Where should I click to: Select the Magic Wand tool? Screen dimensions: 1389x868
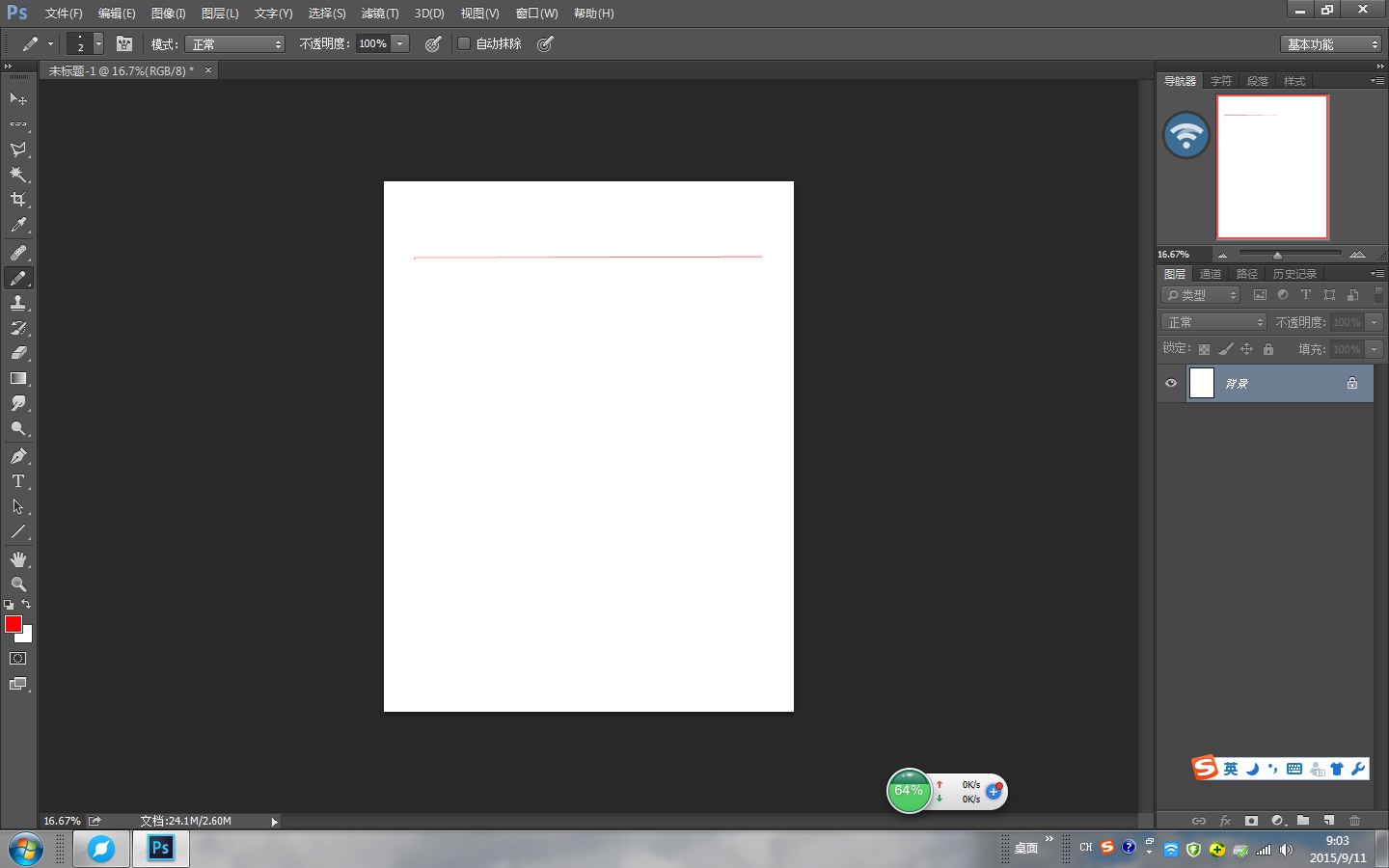pos(18,175)
